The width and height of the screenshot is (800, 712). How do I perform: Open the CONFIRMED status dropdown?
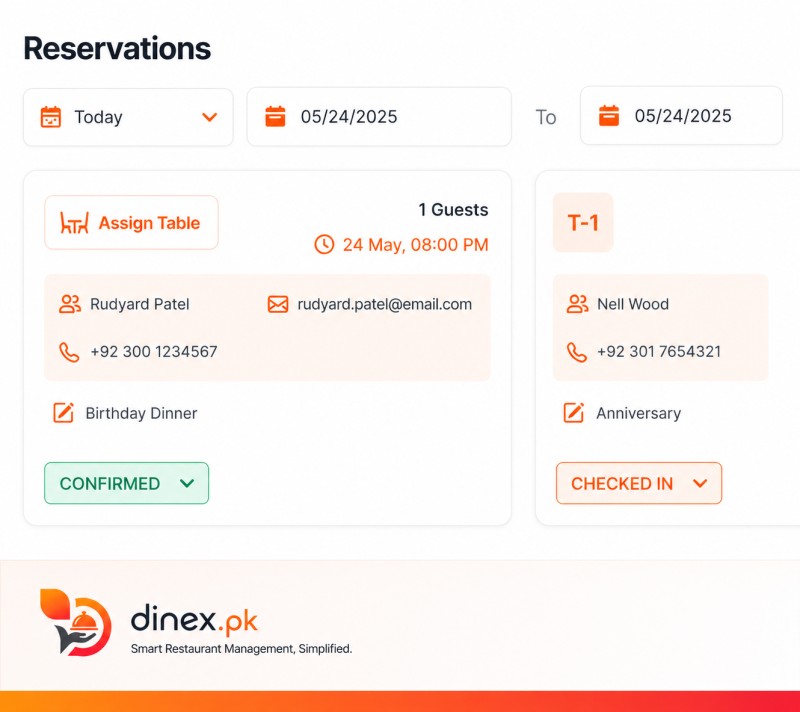[x=127, y=483]
